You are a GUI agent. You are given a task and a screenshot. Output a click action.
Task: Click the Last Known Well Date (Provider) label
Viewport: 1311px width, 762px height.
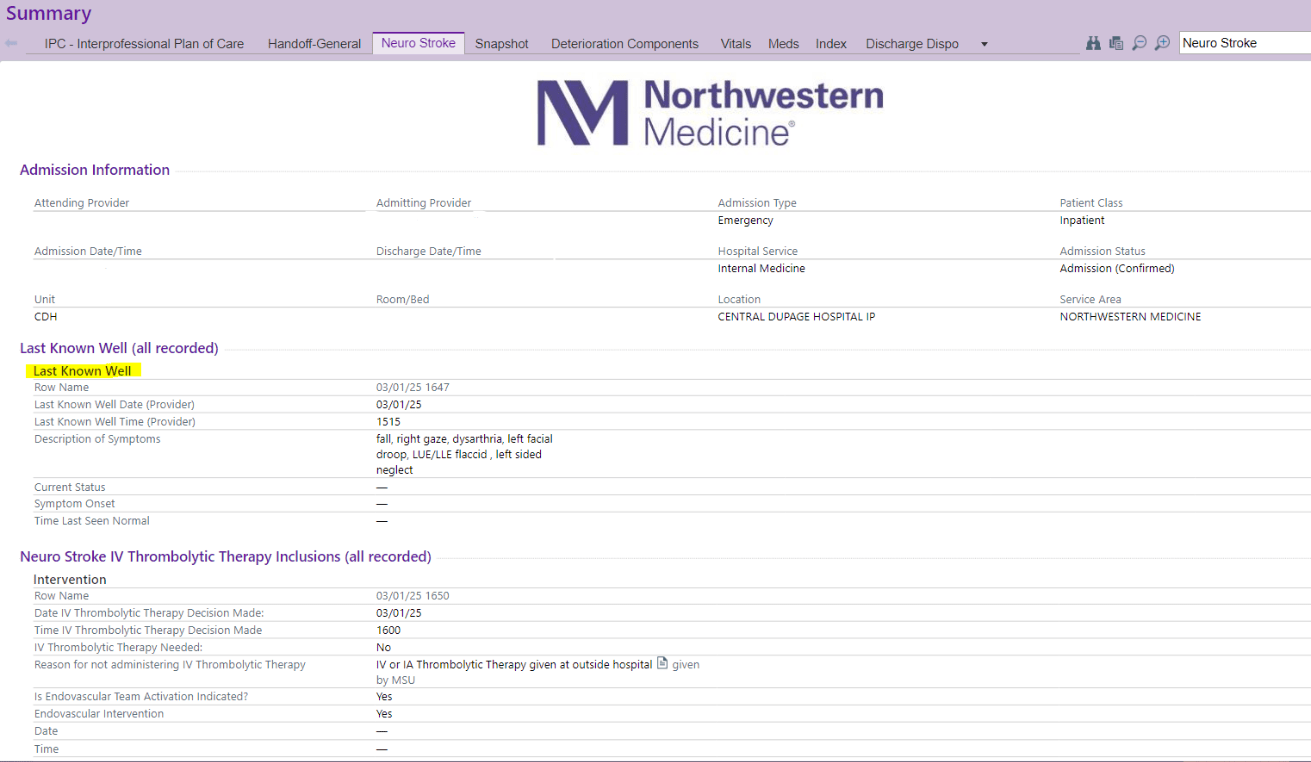click(114, 404)
